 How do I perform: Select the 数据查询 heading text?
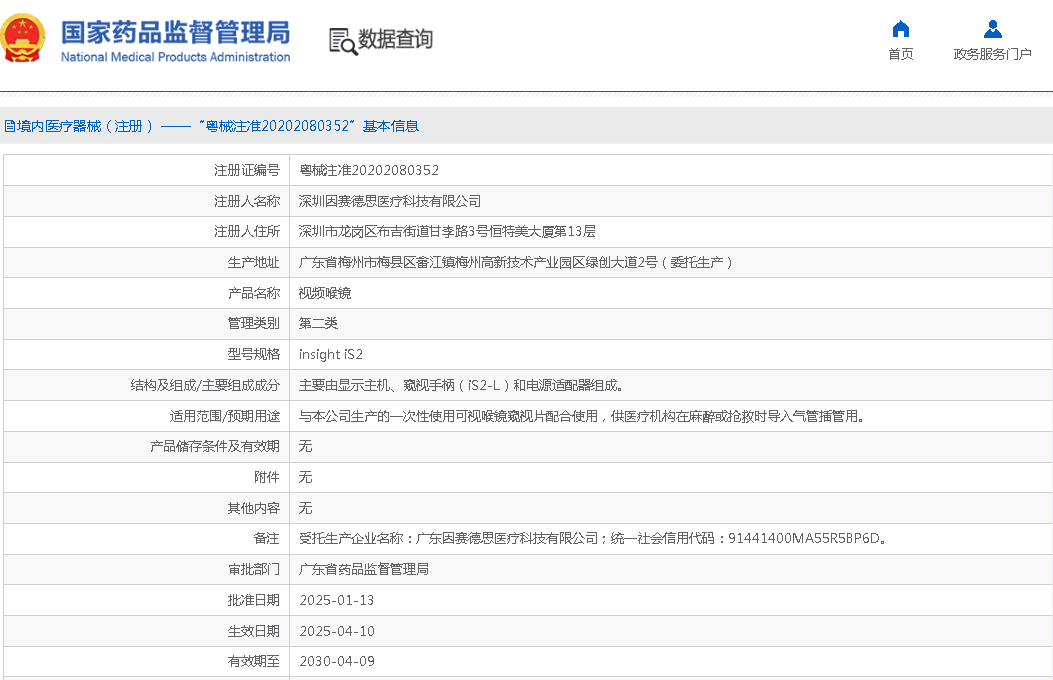(x=396, y=40)
